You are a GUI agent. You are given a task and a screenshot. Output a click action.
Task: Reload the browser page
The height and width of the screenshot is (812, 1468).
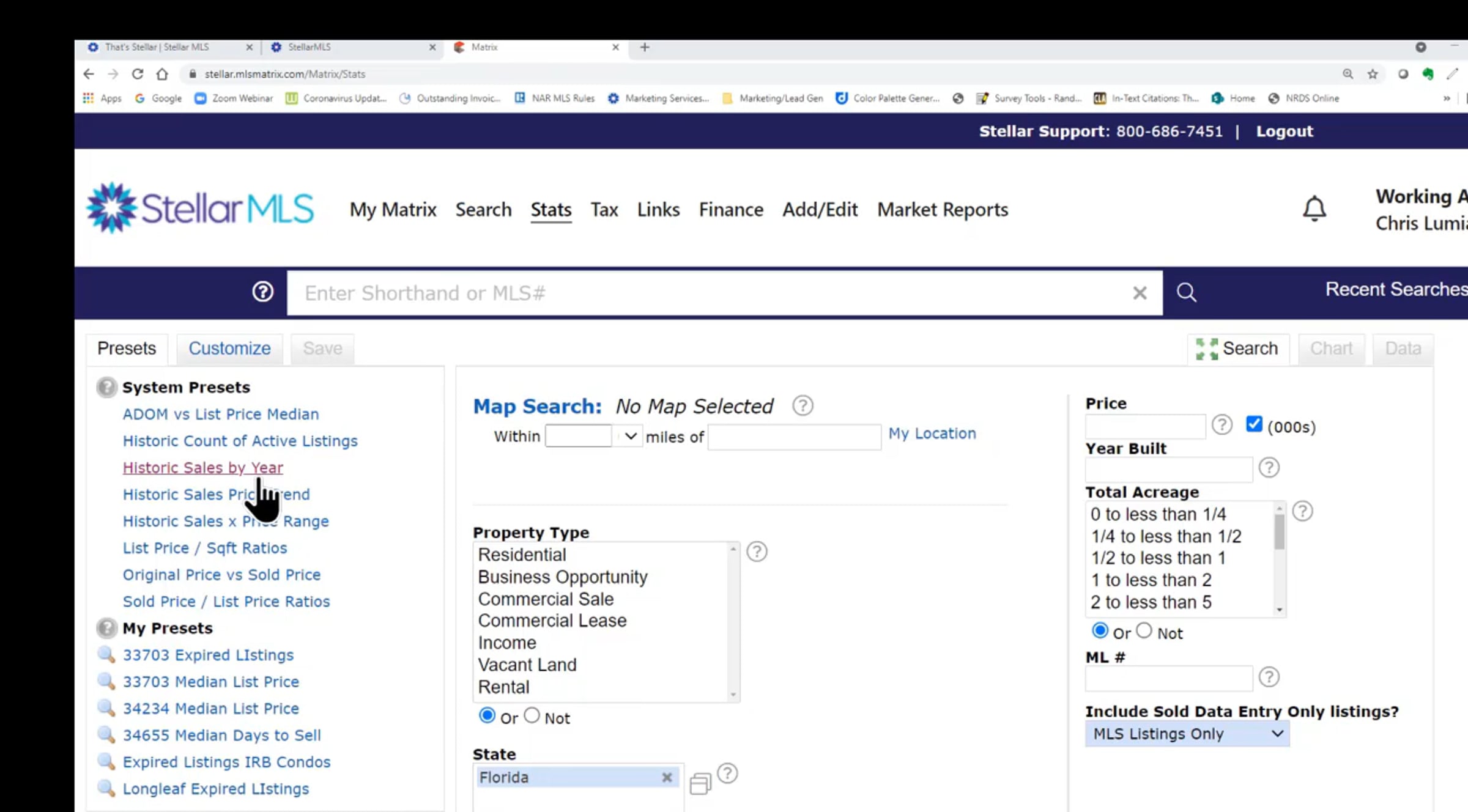click(x=138, y=74)
